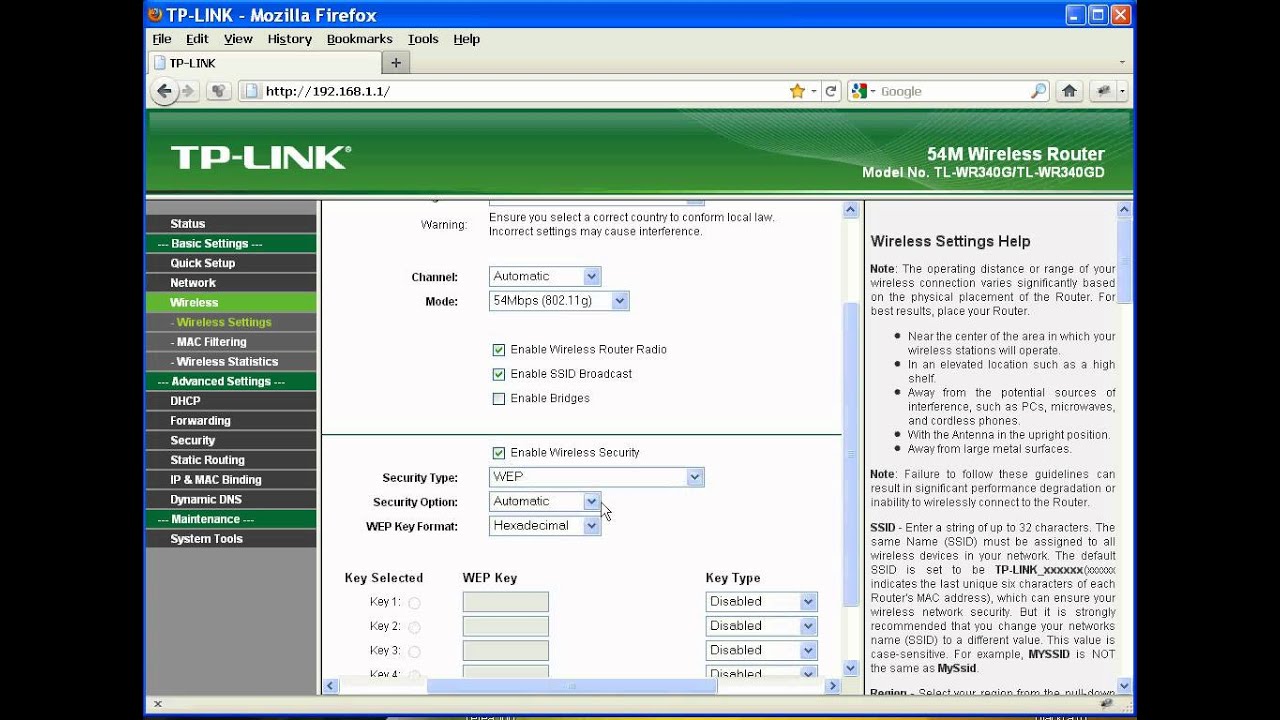Open the Security Option dropdown
This screenshot has width=1280, height=720.
545,501
